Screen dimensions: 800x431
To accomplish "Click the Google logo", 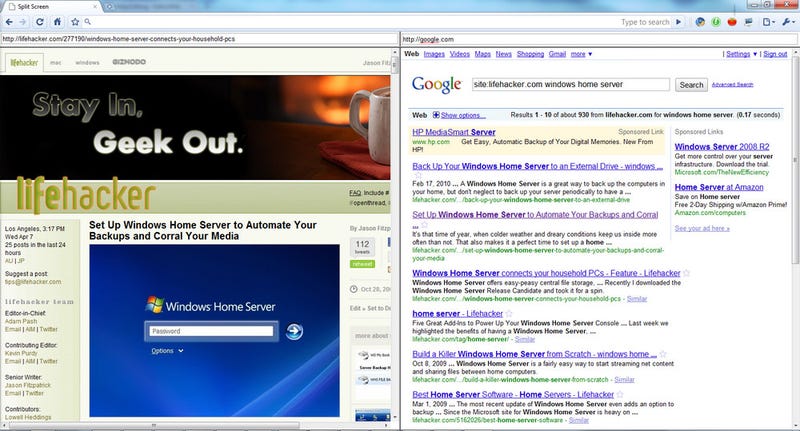I will coord(437,85).
